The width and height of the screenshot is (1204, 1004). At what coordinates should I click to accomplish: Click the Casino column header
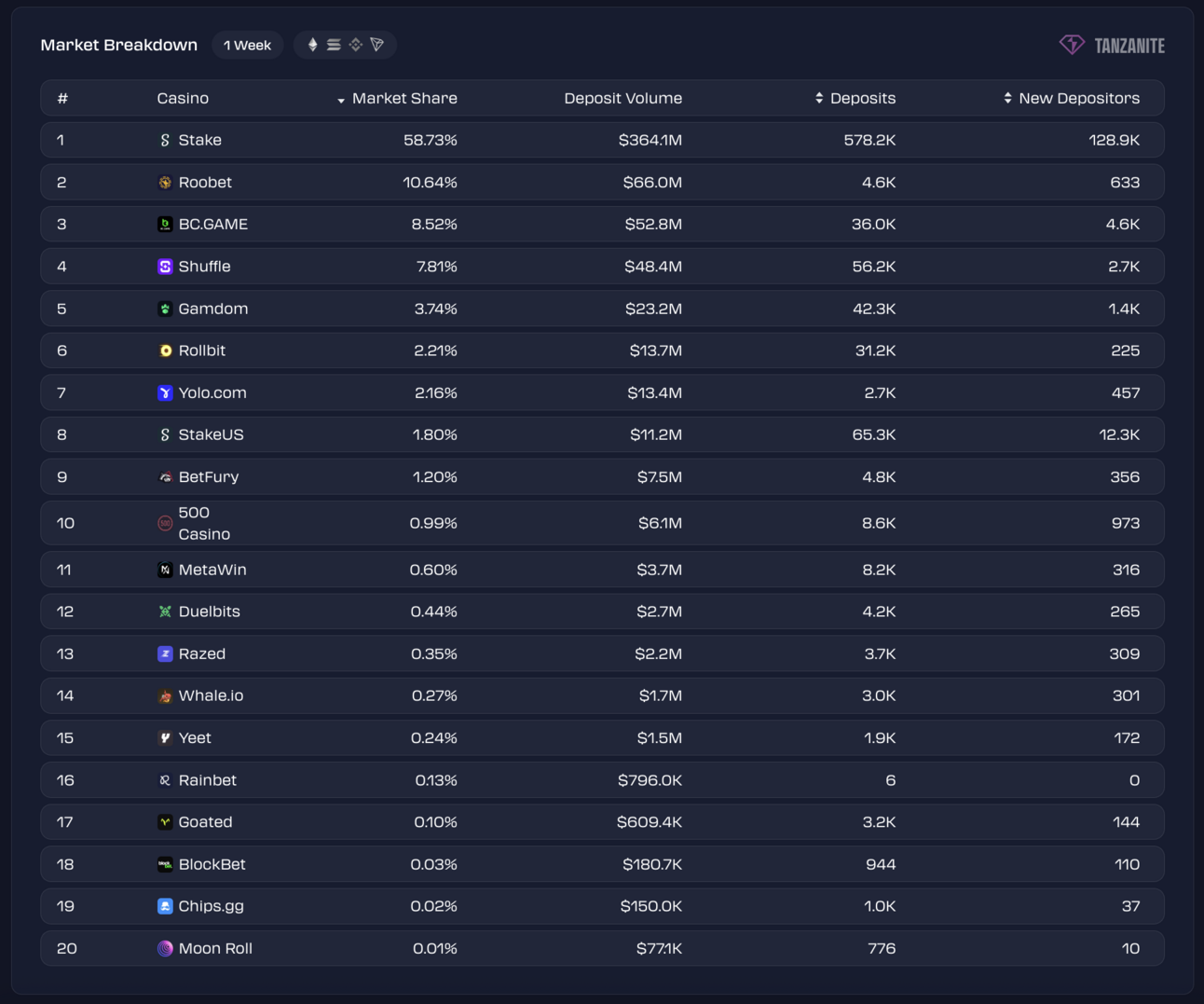click(183, 98)
